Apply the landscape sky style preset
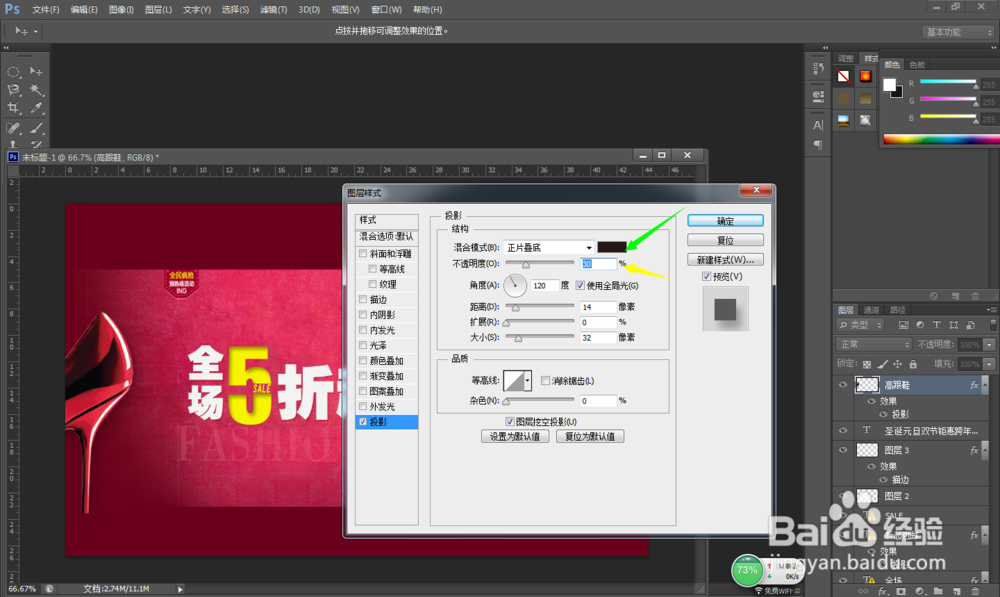The width and height of the screenshot is (1000, 597). (x=844, y=120)
